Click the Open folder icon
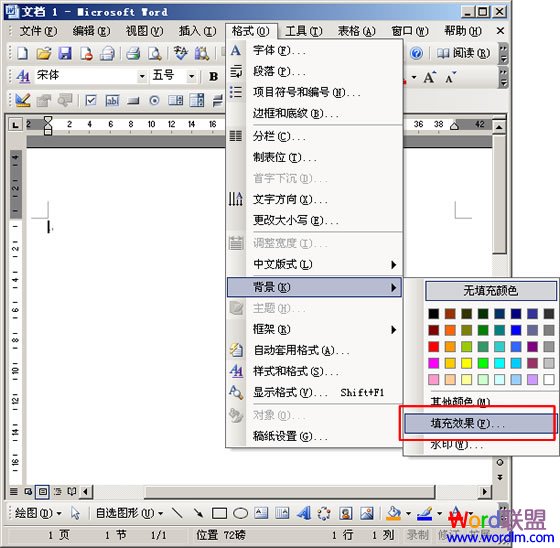This screenshot has width=560, height=548. pyautogui.click(x=44, y=54)
